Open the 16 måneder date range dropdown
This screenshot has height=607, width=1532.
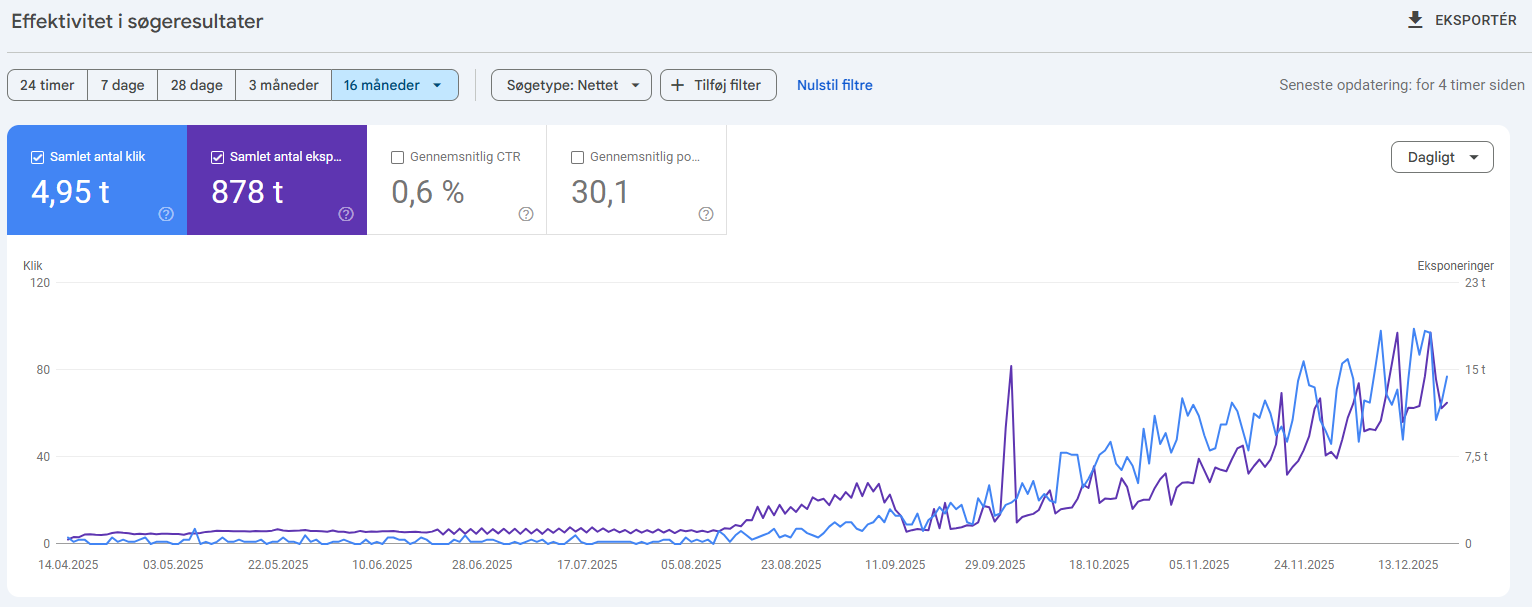395,84
